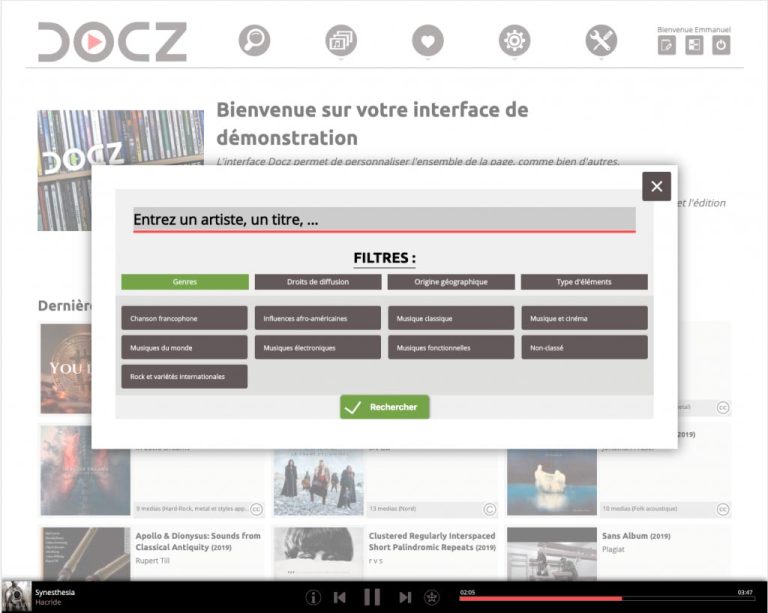Open Apollo & Dionysus album title

coord(198,542)
